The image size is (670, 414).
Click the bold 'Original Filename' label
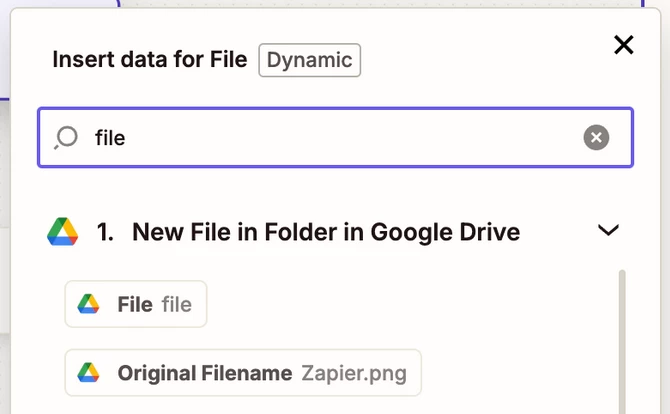point(205,373)
